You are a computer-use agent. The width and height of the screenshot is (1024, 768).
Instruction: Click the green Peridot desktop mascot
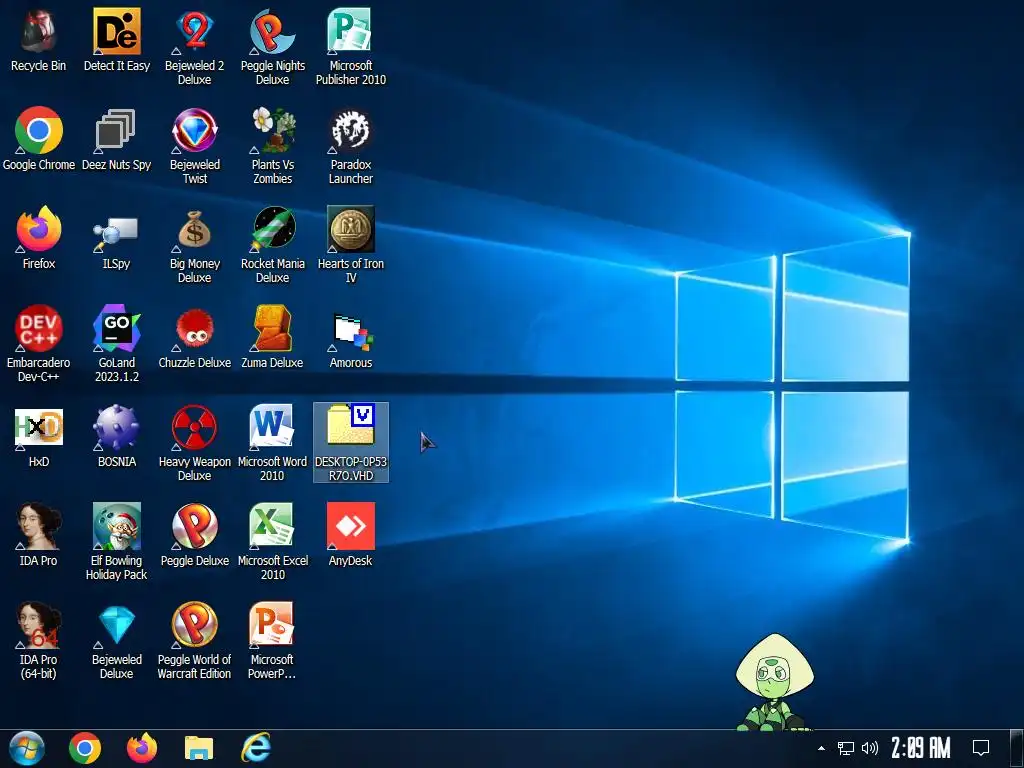coord(775,682)
